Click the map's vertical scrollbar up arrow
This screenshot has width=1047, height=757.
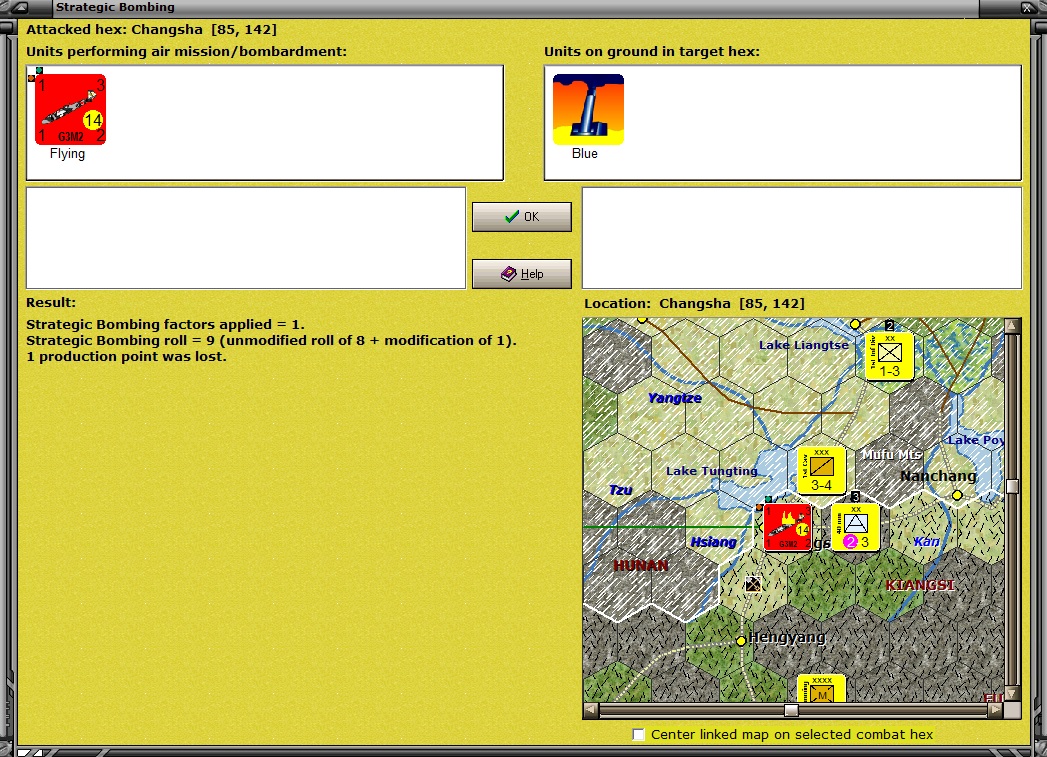tap(1012, 326)
